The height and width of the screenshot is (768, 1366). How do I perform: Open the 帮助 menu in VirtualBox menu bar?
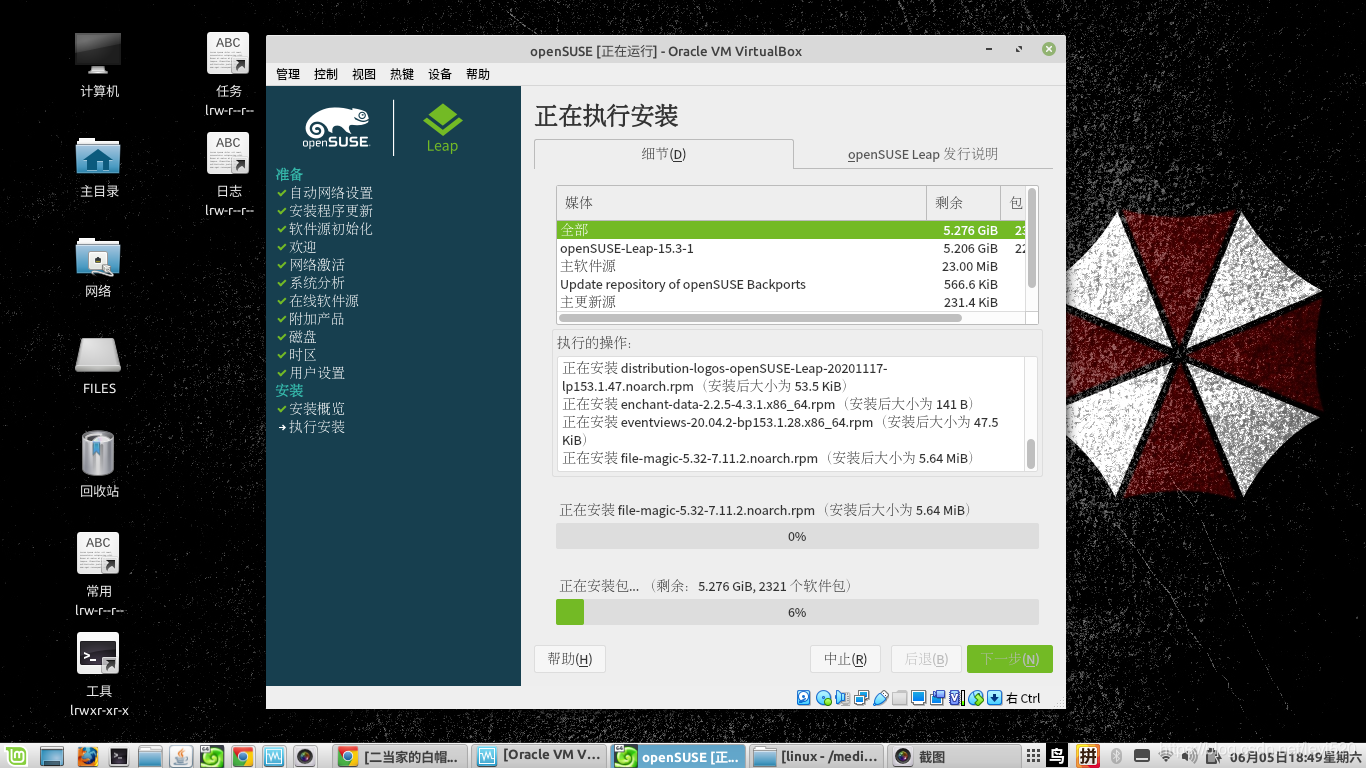tap(478, 74)
